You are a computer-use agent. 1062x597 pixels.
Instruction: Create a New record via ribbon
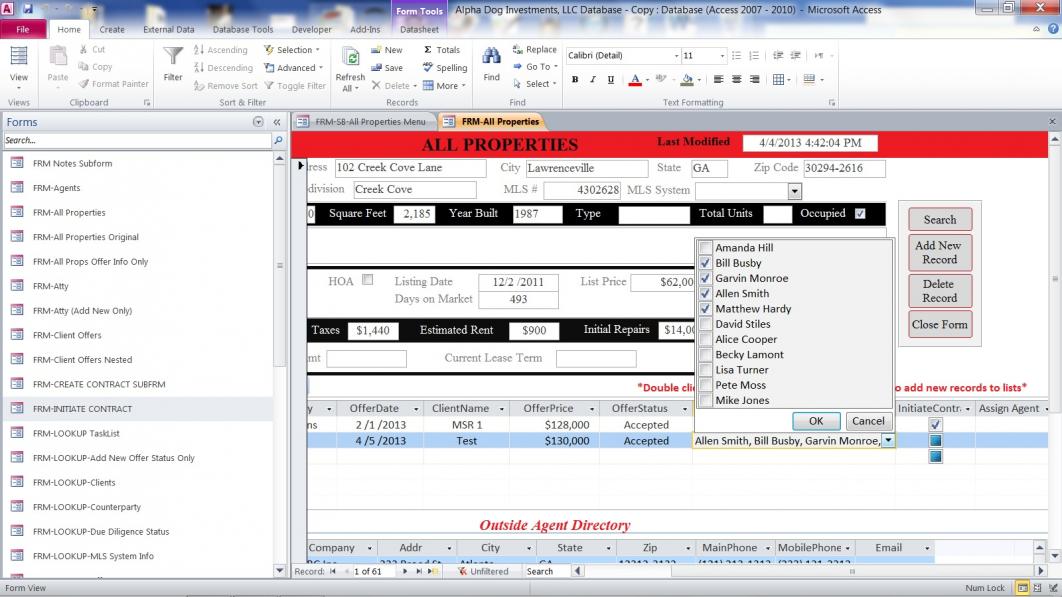pos(387,50)
